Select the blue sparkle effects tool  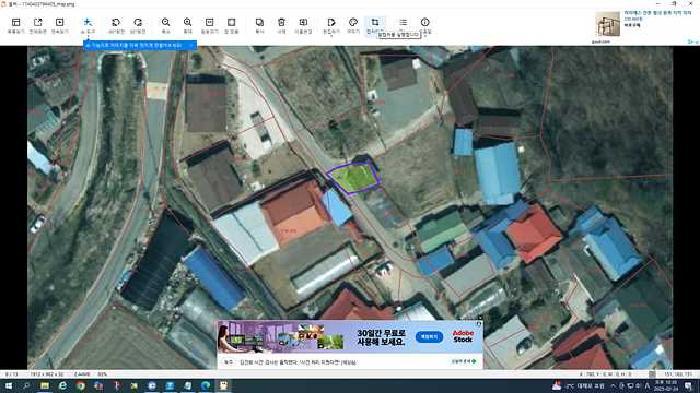88,22
